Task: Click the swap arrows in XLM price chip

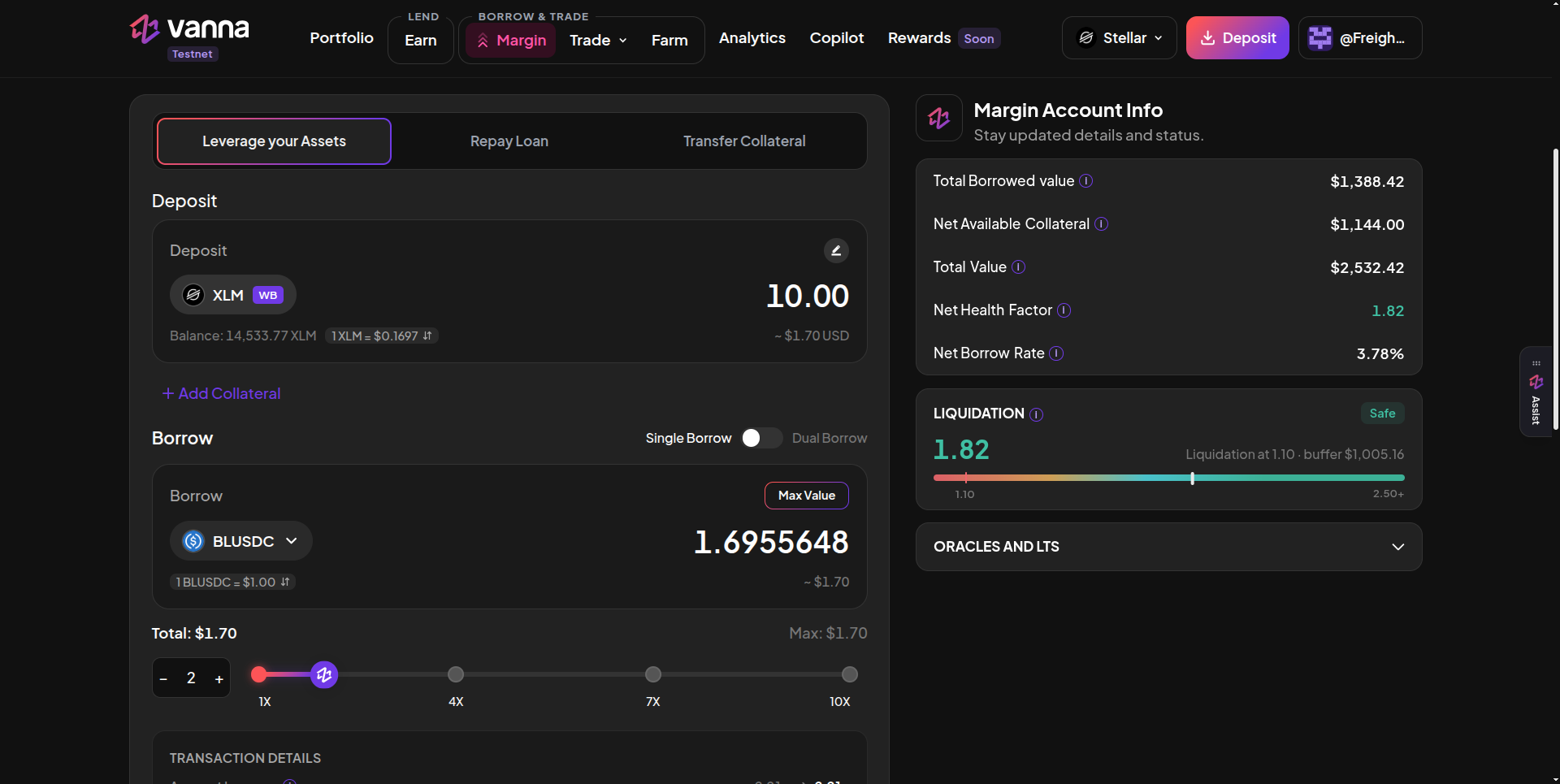Action: pyautogui.click(x=427, y=336)
